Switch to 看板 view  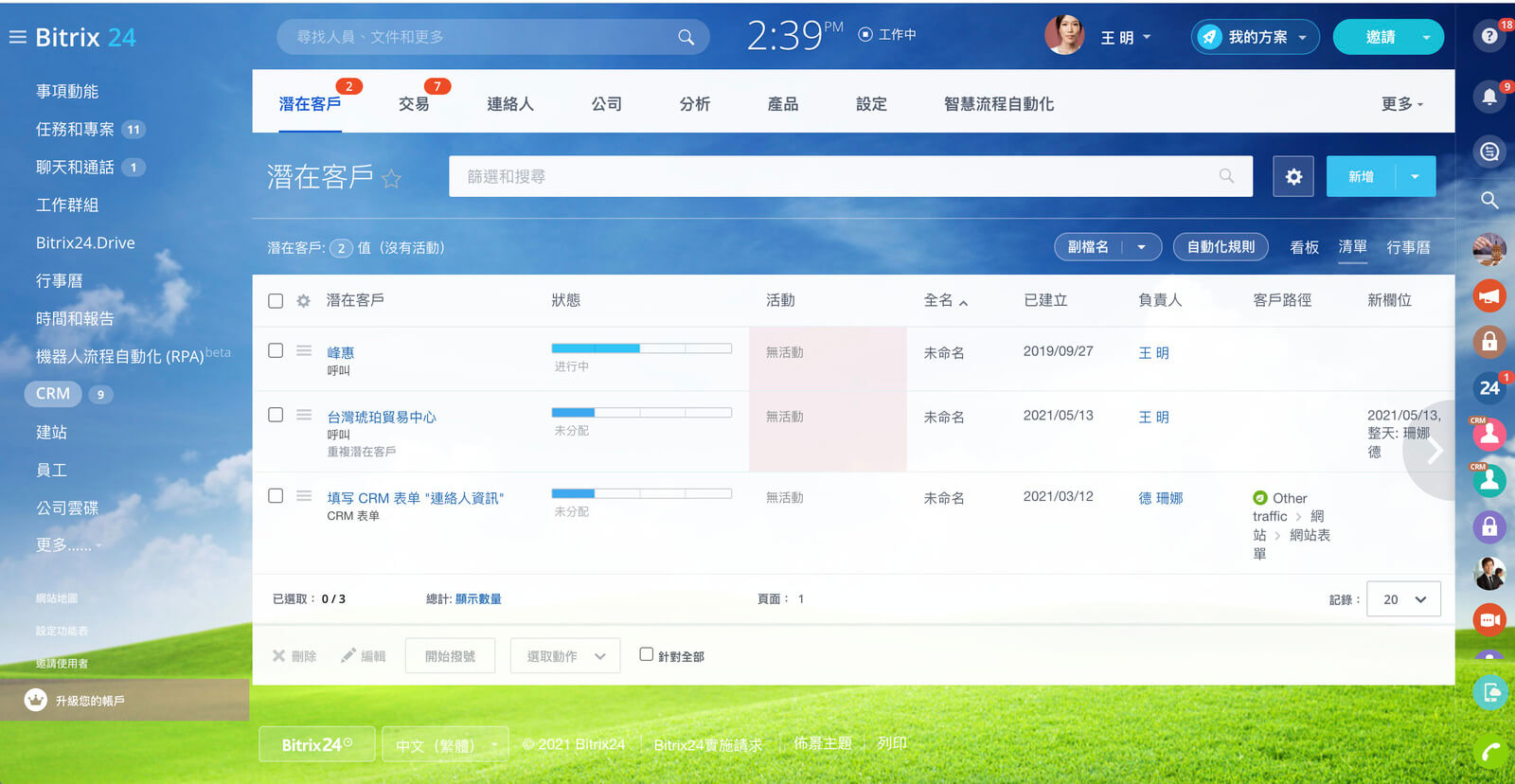click(x=1305, y=247)
